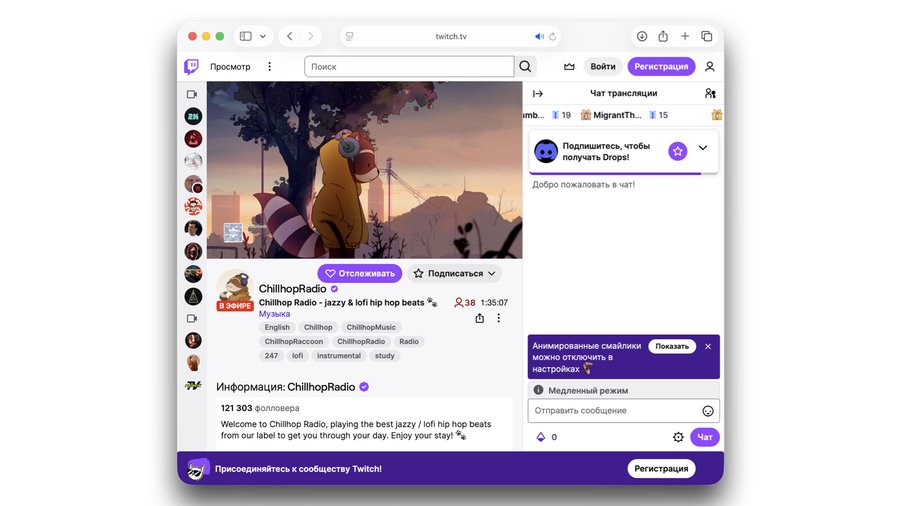900x506 pixels.
Task: Open the ChillhopRadio channel name link
Action: pos(292,289)
